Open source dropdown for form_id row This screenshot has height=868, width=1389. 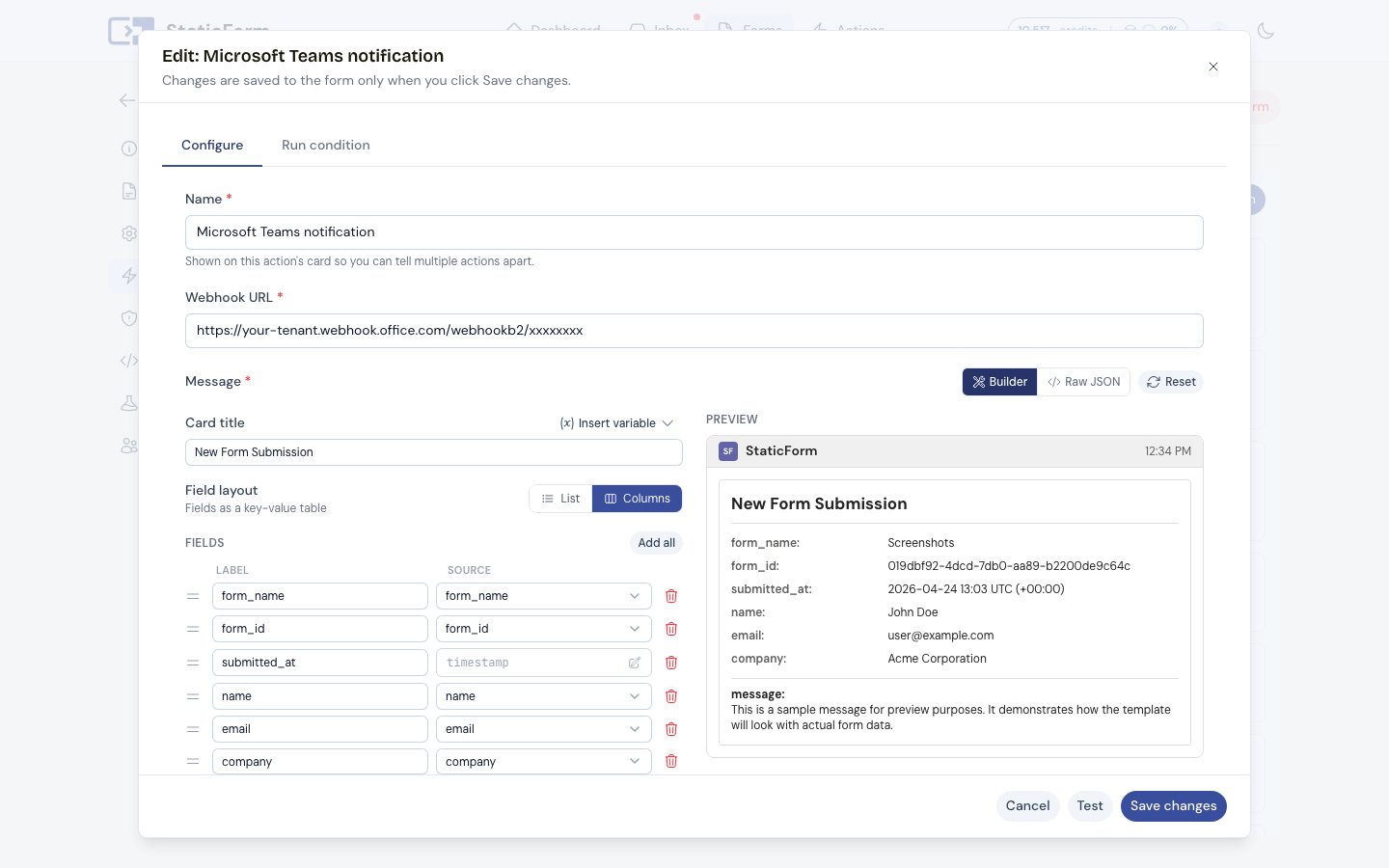pos(543,629)
